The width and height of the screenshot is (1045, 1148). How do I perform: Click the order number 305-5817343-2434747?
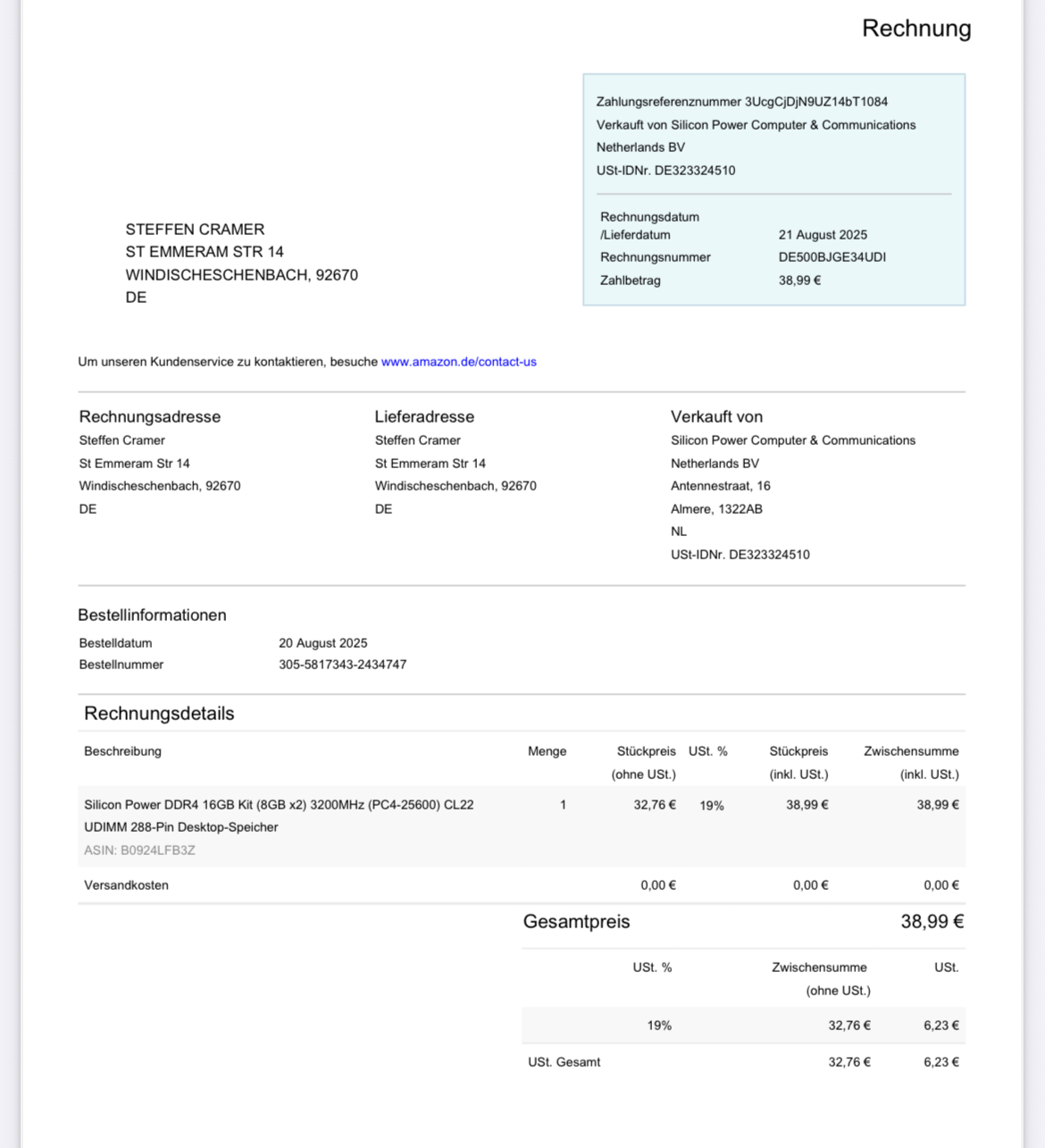pyautogui.click(x=342, y=665)
